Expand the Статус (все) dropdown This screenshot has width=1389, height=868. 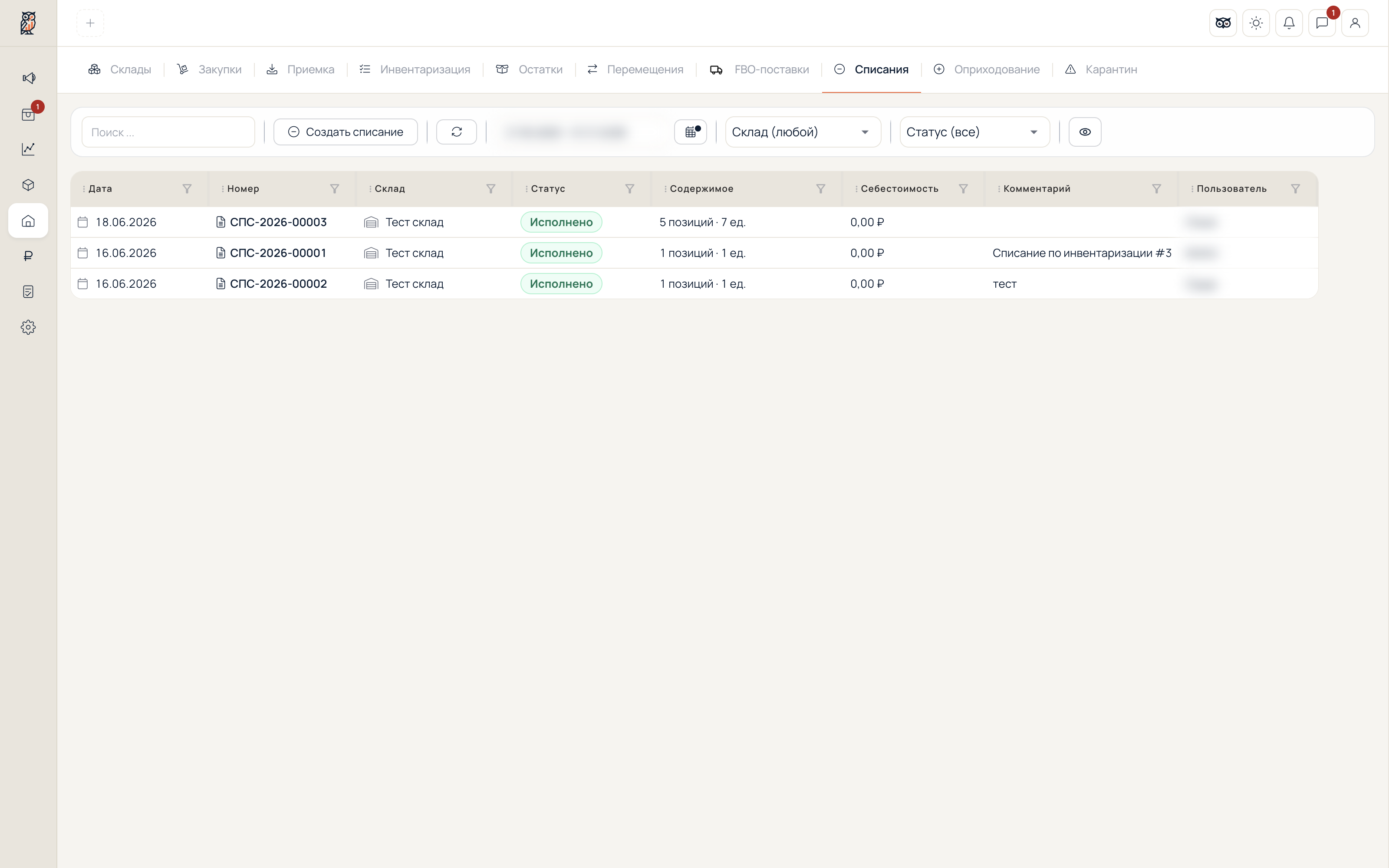pyautogui.click(x=974, y=132)
